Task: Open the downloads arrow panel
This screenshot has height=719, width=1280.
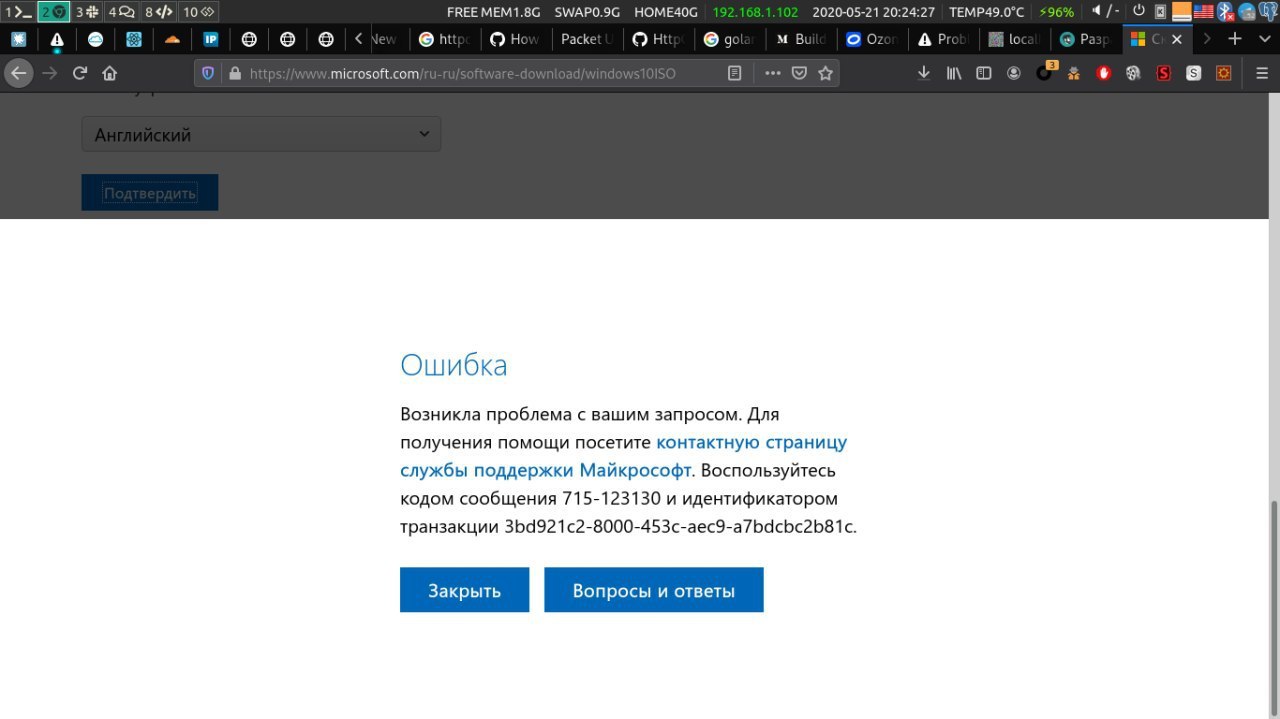Action: tap(924, 73)
